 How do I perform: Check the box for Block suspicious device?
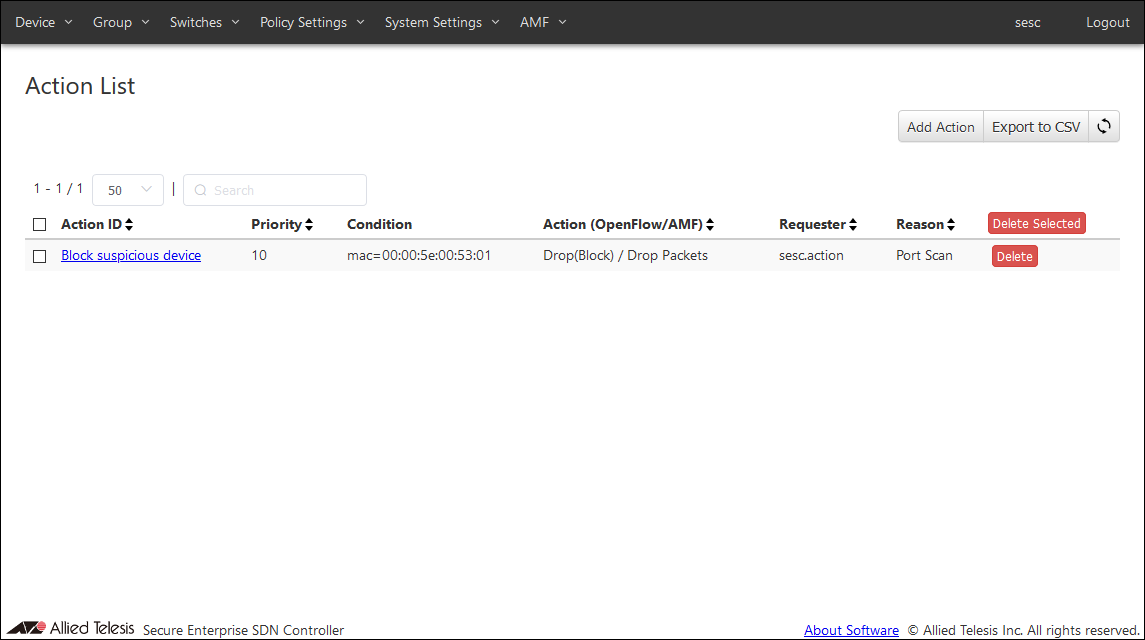(x=40, y=256)
